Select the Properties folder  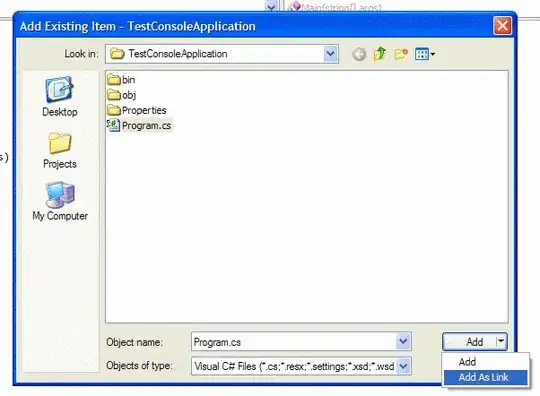click(x=137, y=110)
